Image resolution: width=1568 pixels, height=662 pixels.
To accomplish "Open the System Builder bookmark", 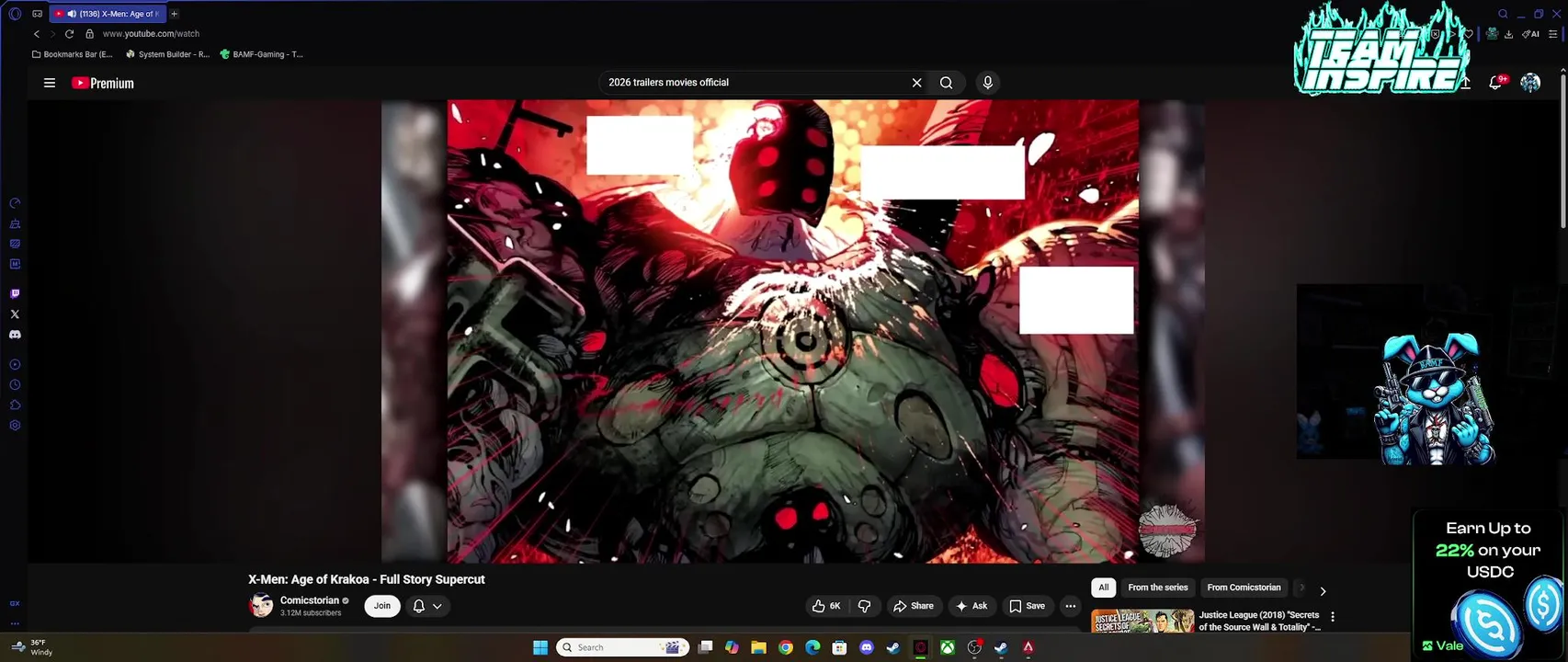I will tap(167, 54).
